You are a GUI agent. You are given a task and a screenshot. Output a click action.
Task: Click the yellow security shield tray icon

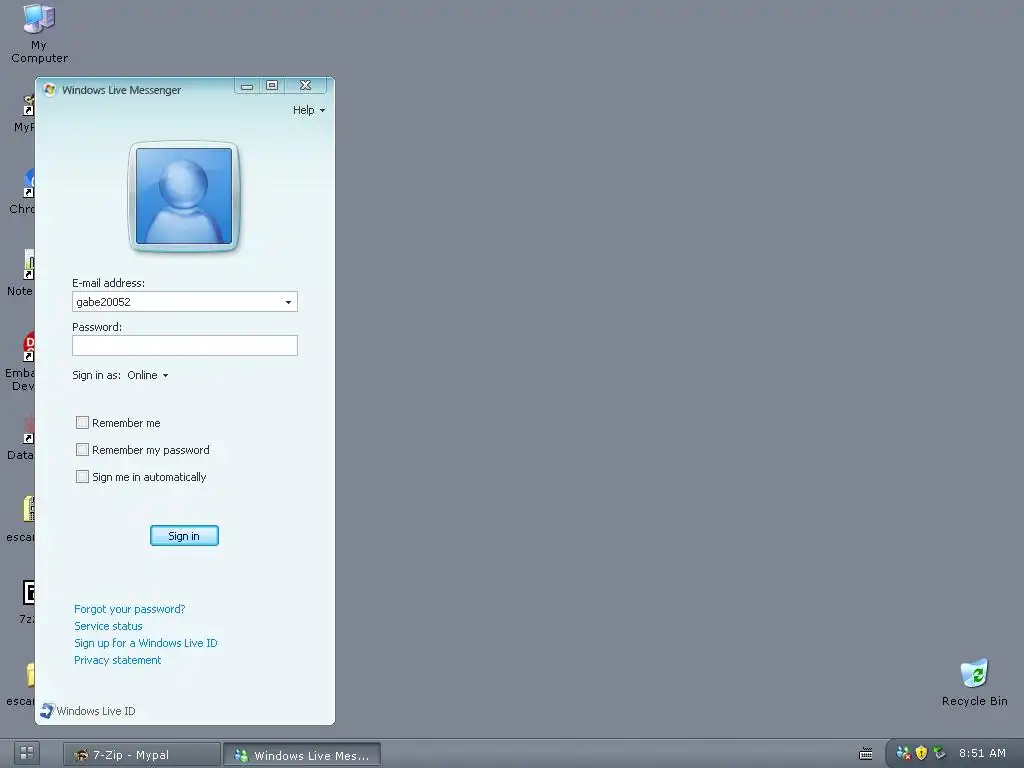[x=921, y=753]
